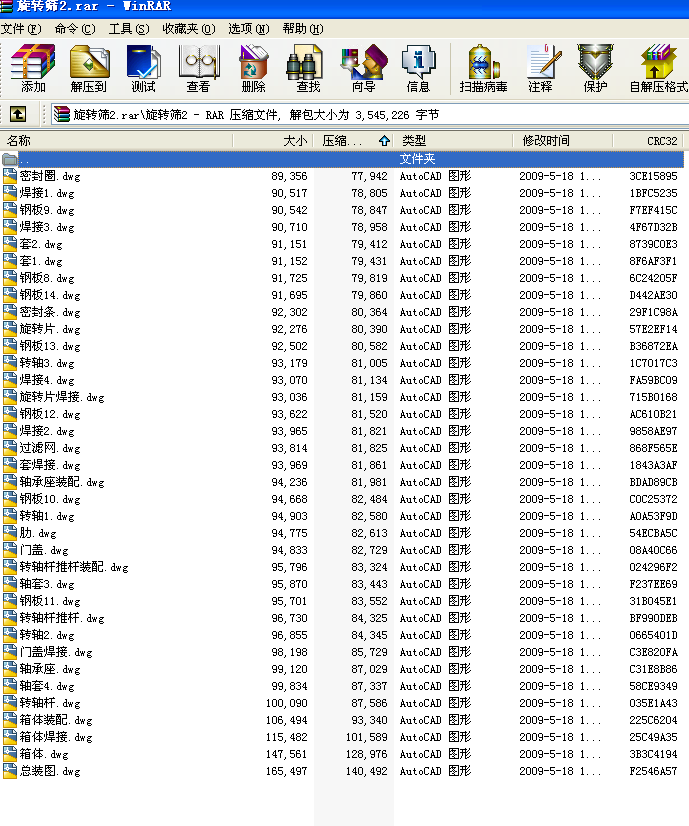Viewport: 689px width, 826px height.
Task: Select file 轴承座装配.dwg
Action: (62, 482)
